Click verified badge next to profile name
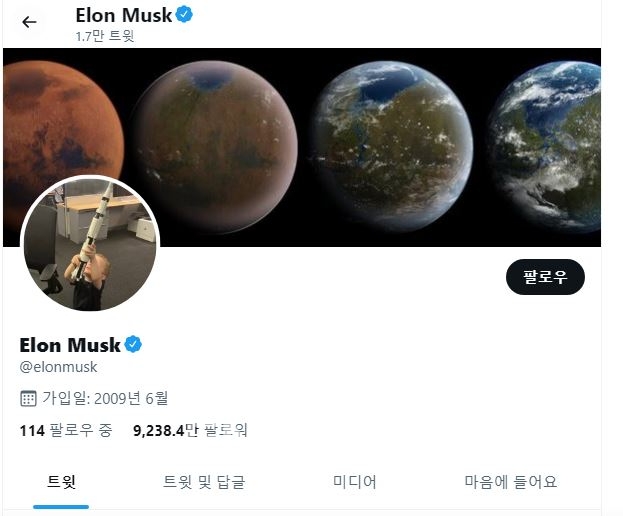623x516 pixels. point(133,344)
